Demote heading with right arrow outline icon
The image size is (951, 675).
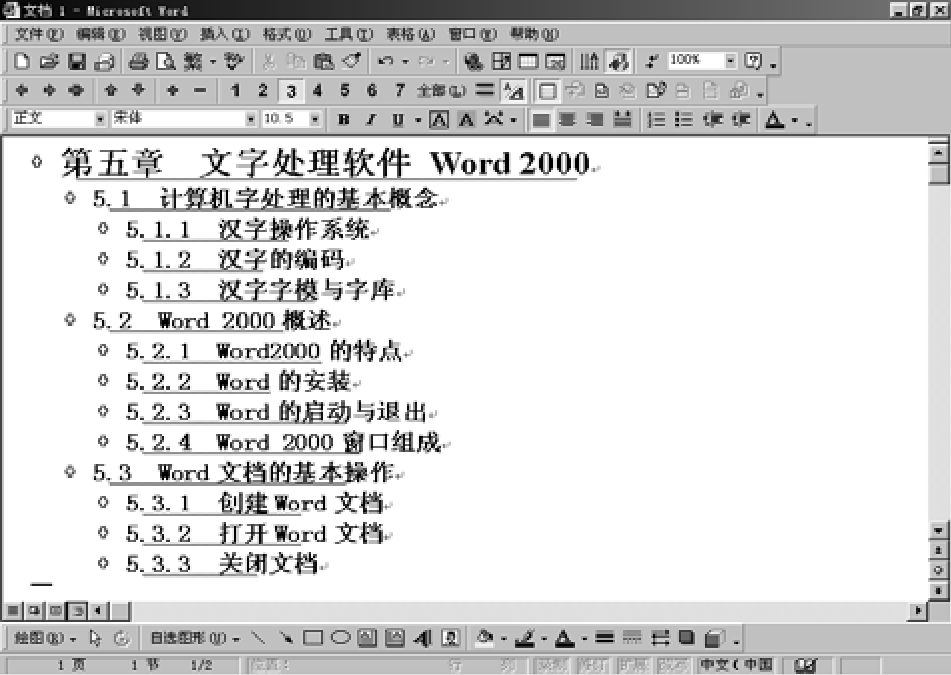[49, 90]
